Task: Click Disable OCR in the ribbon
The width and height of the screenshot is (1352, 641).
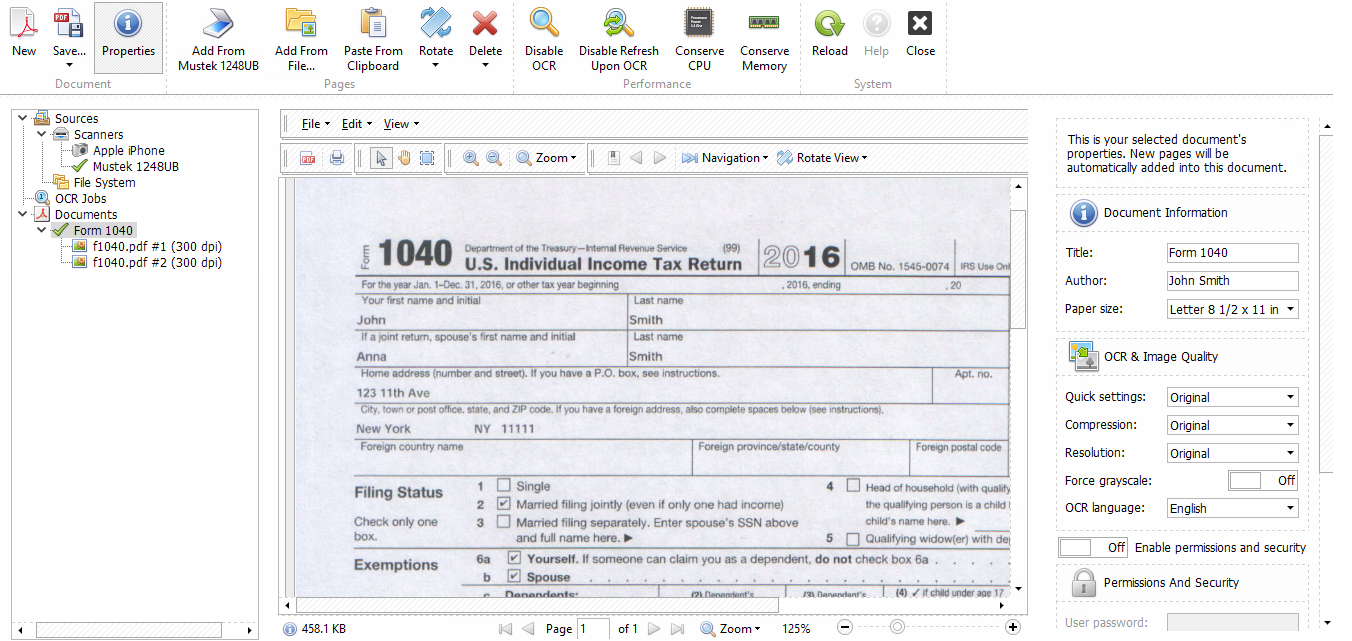Action: pyautogui.click(x=544, y=40)
